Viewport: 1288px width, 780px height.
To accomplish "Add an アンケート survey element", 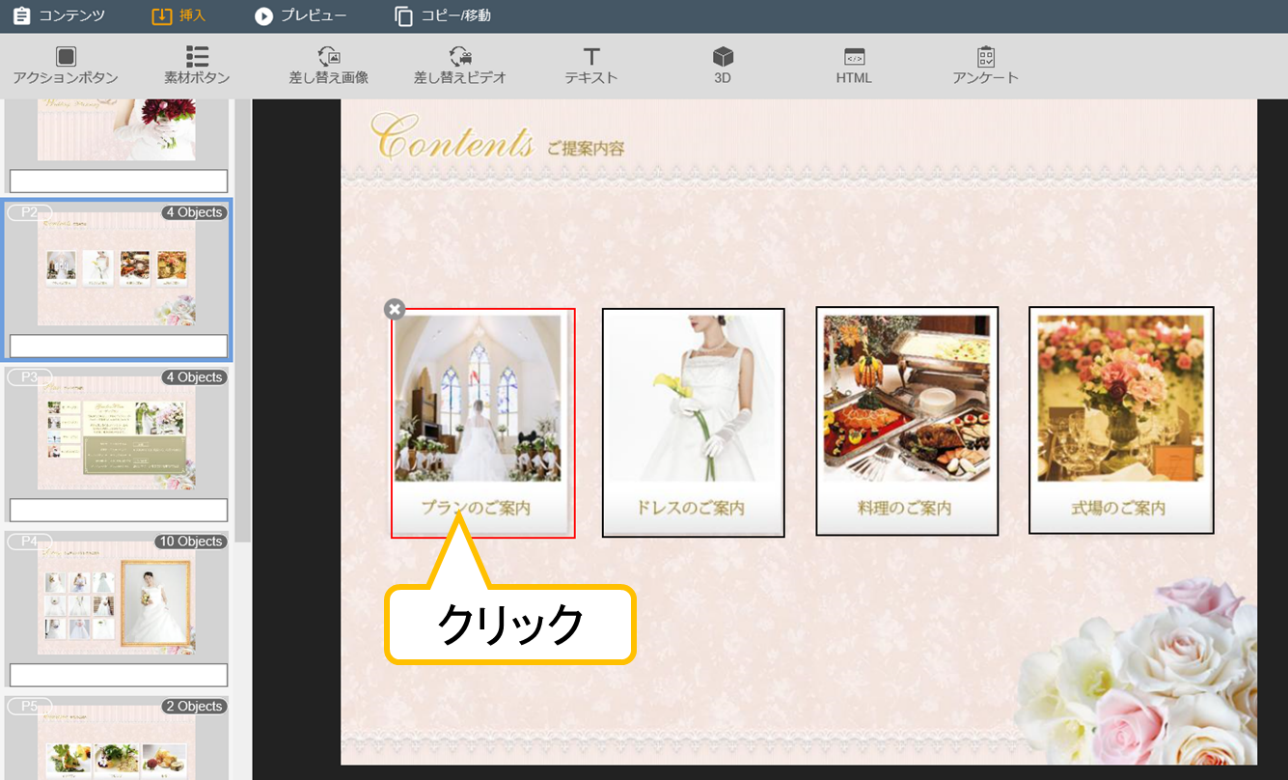I will click(x=985, y=65).
